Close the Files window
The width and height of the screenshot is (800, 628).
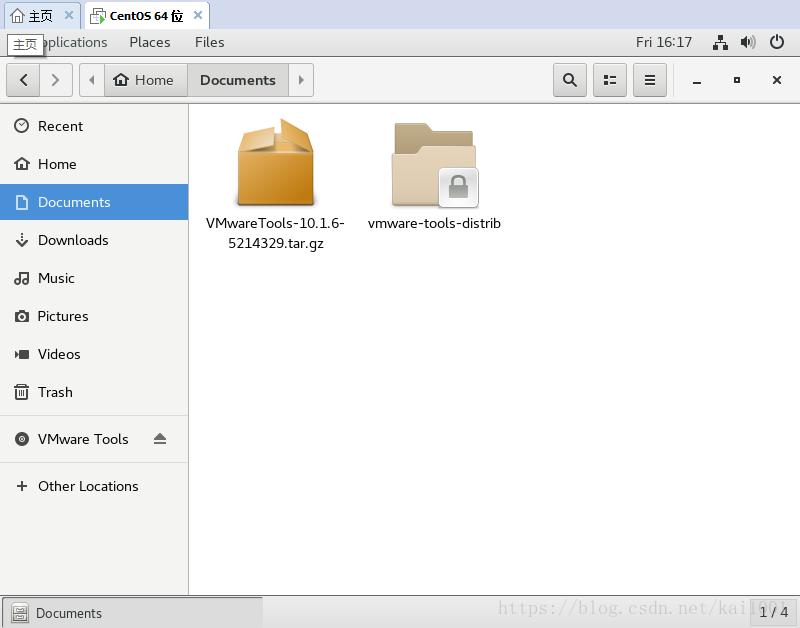tap(777, 80)
